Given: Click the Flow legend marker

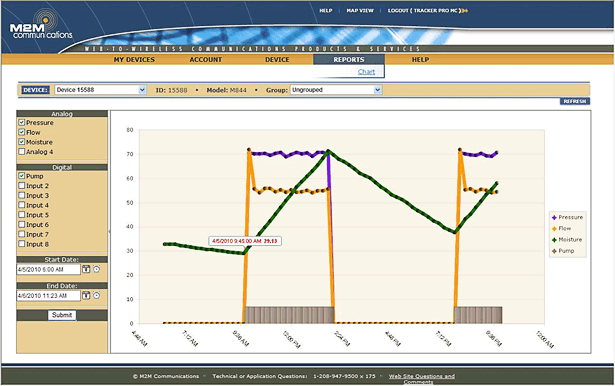Looking at the screenshot, I should coord(554,229).
